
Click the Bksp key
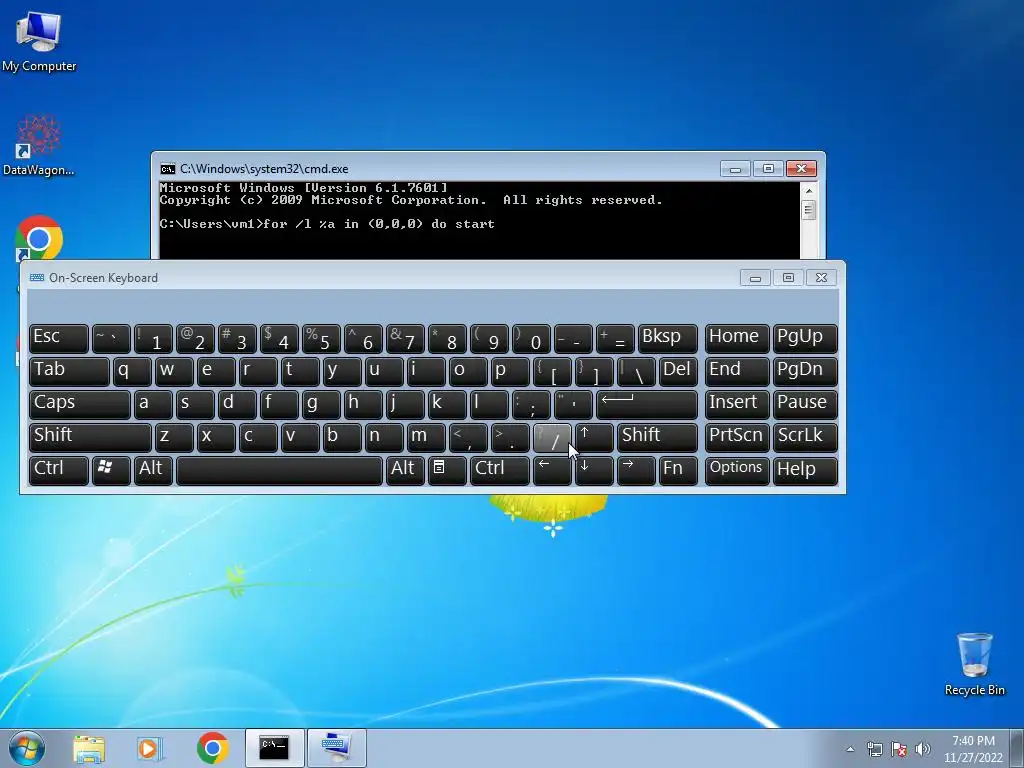click(x=667, y=338)
